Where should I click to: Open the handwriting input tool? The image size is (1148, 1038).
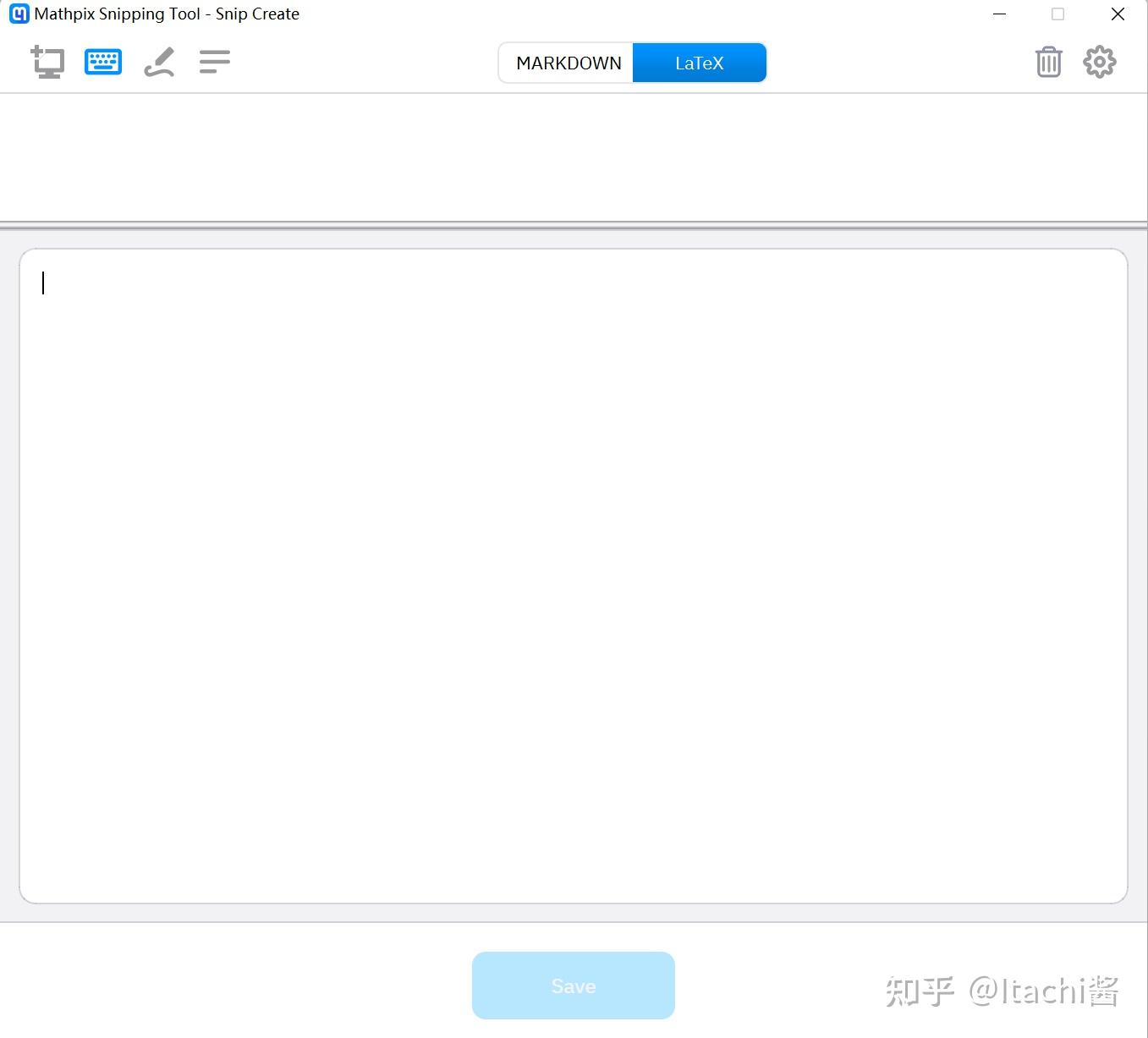tap(159, 62)
